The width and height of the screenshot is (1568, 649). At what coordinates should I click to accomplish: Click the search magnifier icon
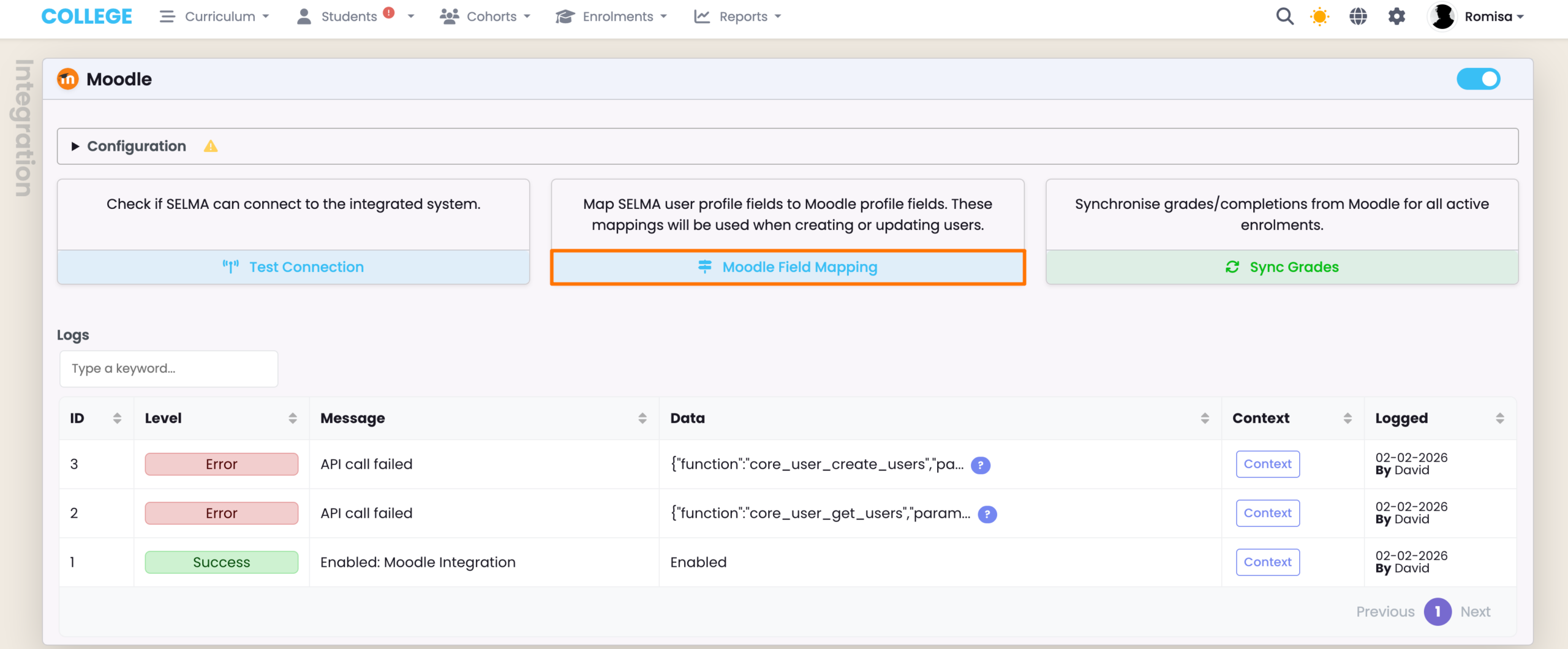pos(1284,17)
